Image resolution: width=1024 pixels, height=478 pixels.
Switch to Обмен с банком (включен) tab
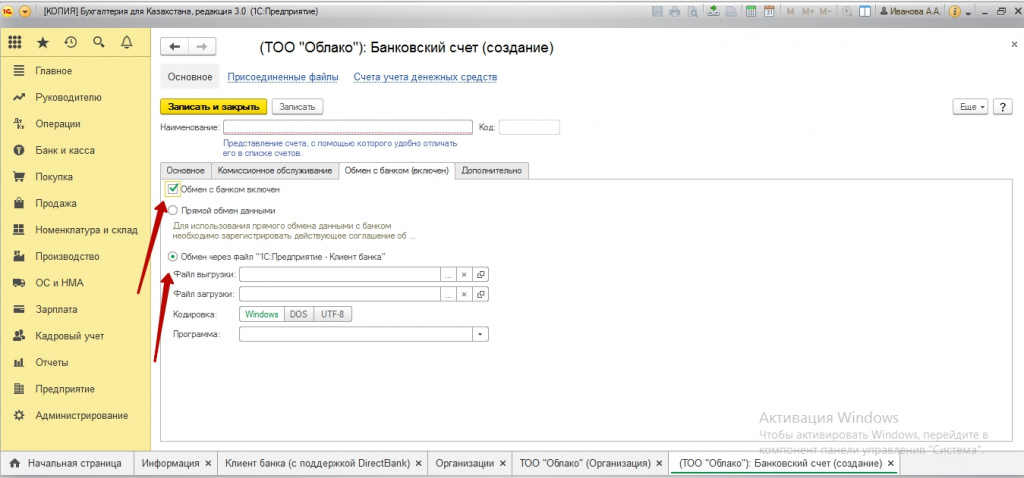click(x=397, y=170)
